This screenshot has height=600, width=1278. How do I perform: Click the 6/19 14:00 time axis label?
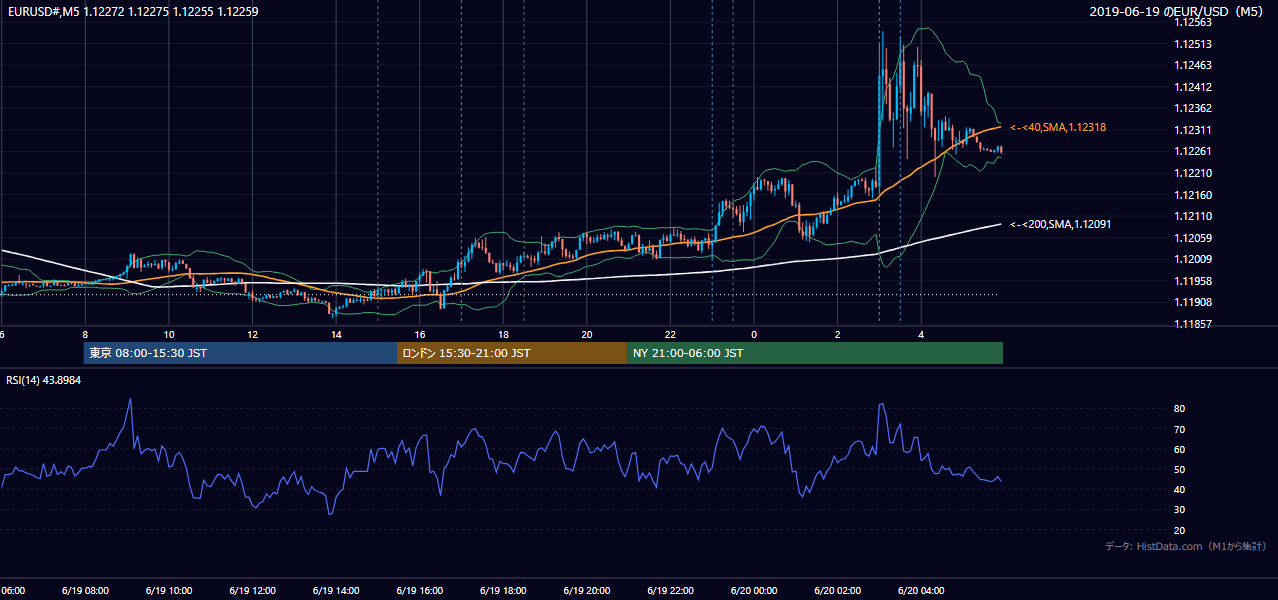point(335,591)
